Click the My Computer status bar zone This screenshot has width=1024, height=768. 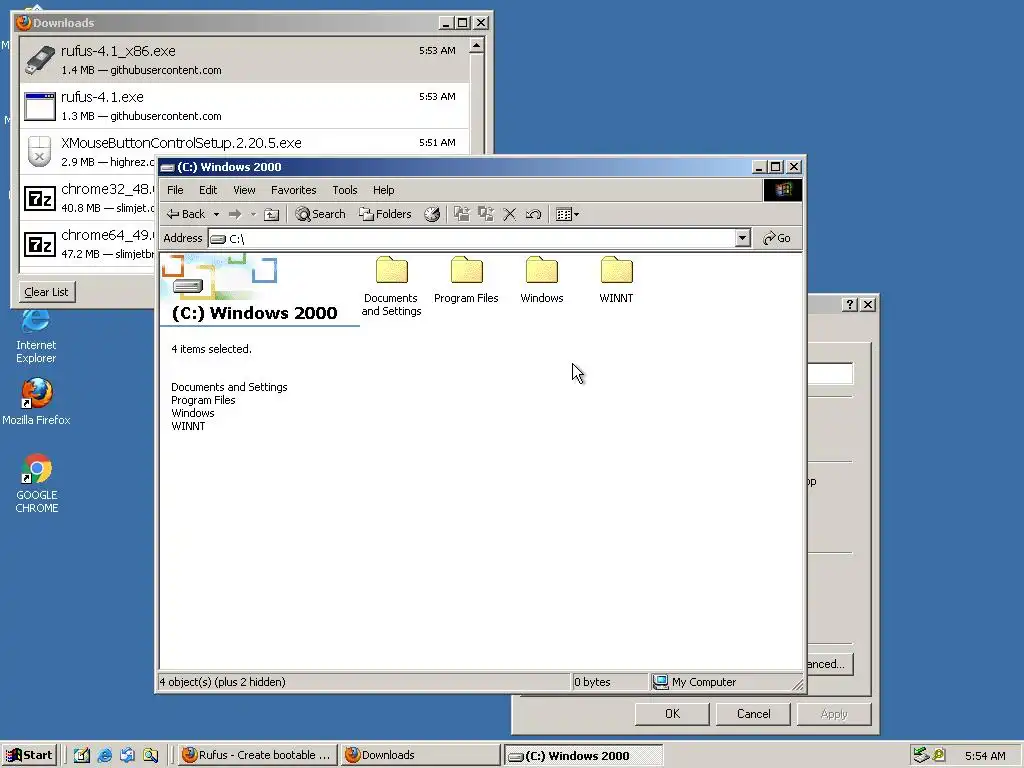pos(726,682)
